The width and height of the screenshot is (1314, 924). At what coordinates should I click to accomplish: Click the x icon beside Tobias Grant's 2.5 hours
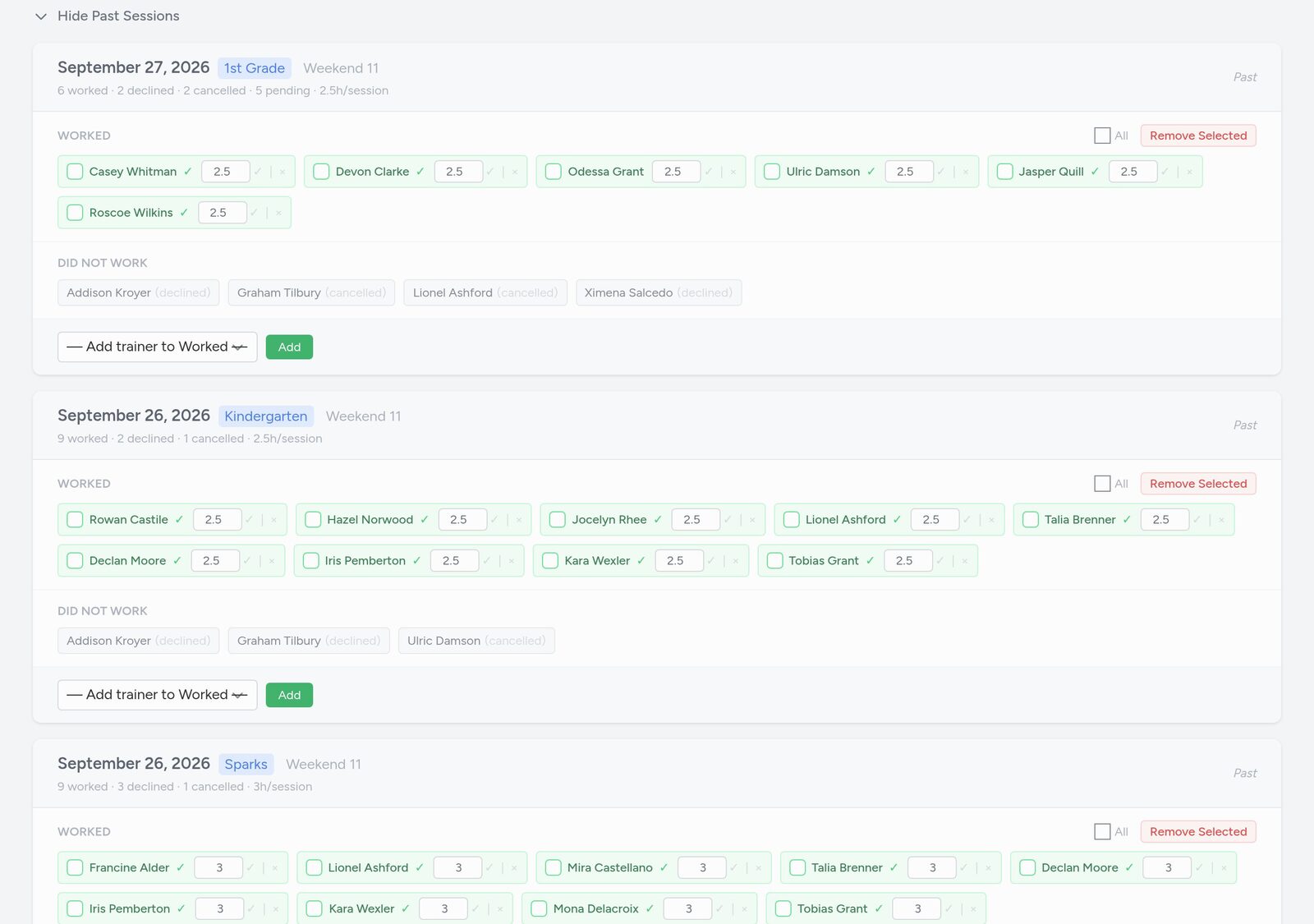pyautogui.click(x=965, y=561)
